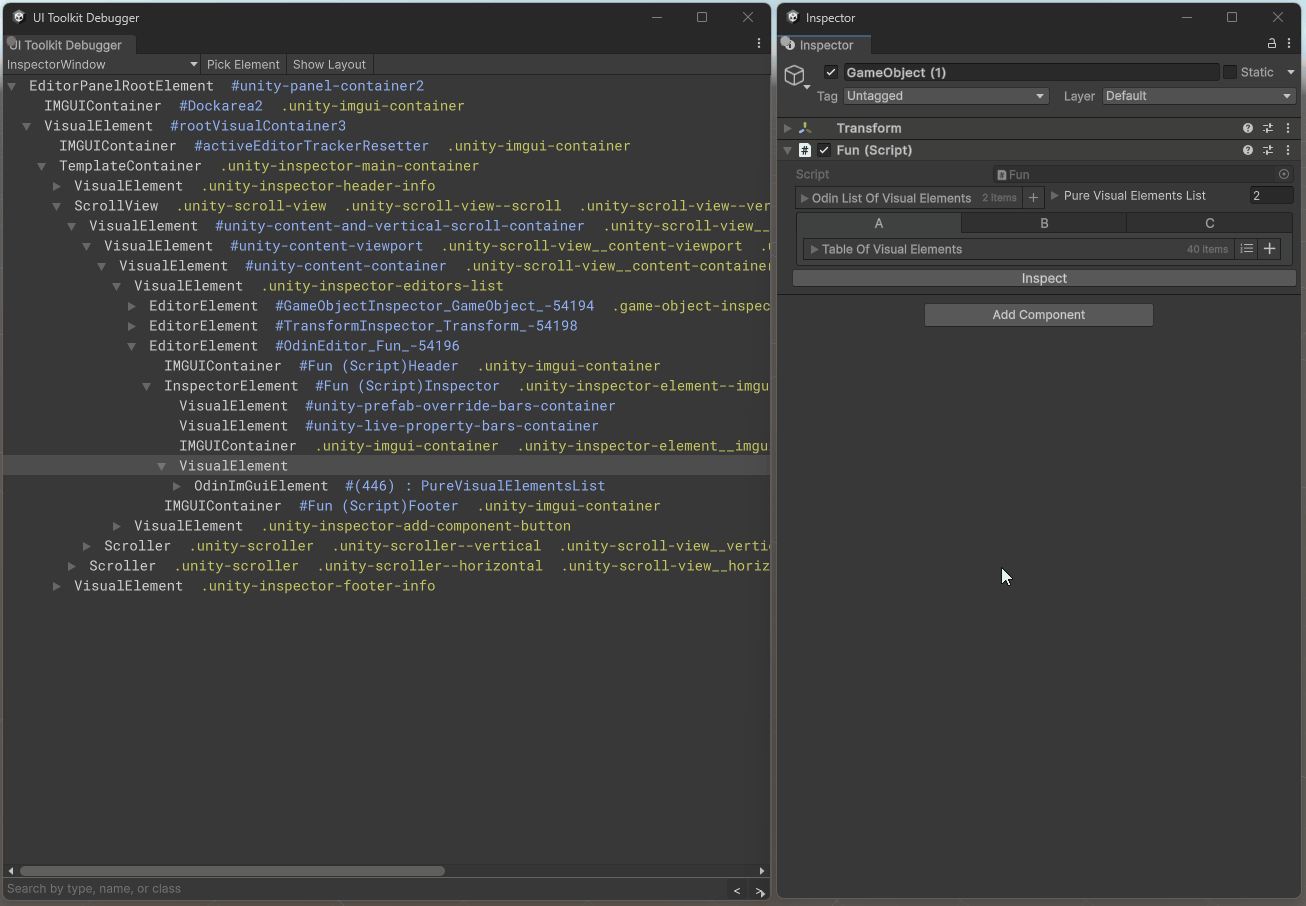This screenshot has height=906, width=1306.
Task: Collapse the ScrollView tree node
Action: (57, 206)
